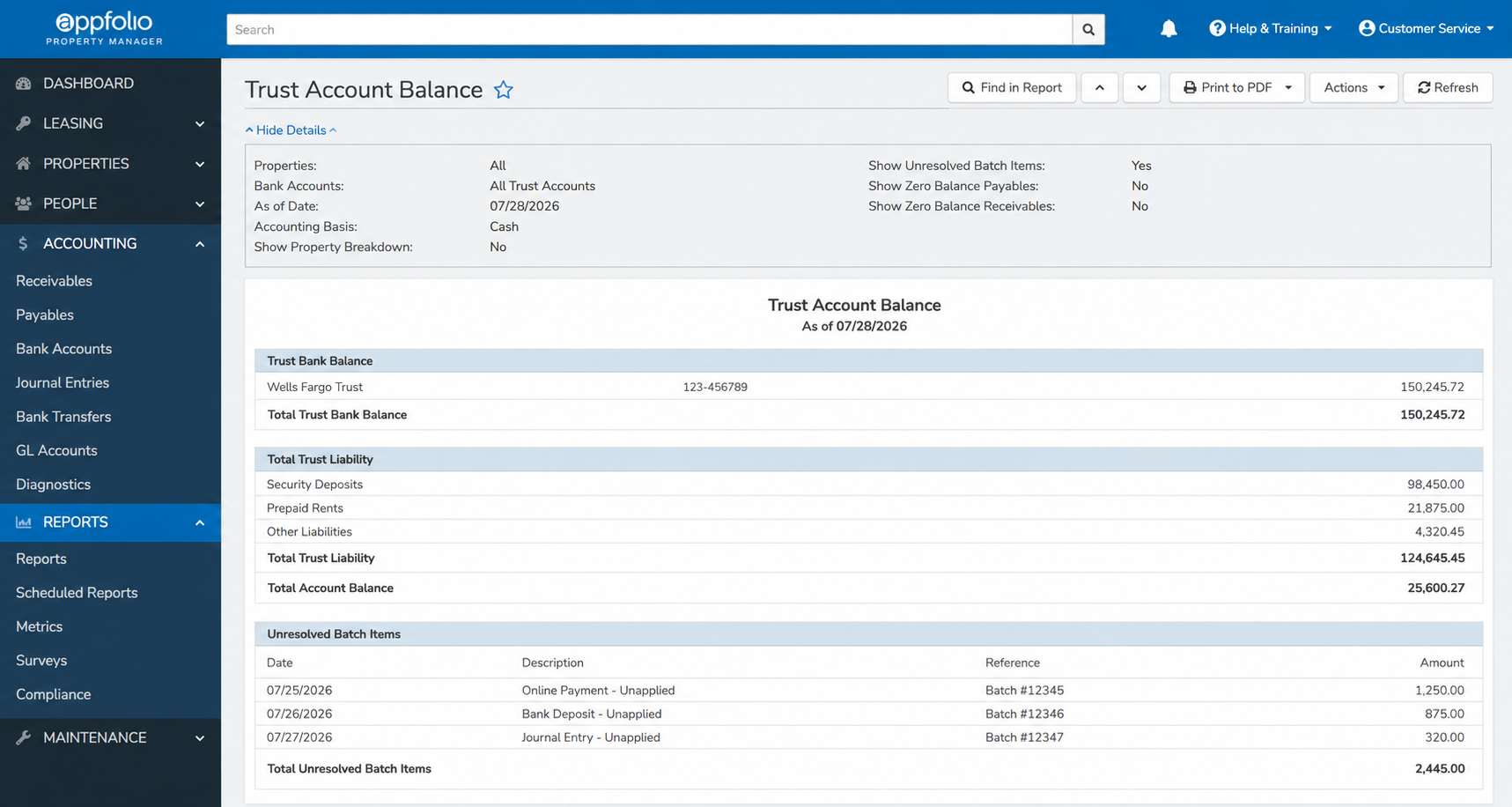Click the Leasing key icon
Viewport: 1512px width, 807px height.
[x=24, y=123]
